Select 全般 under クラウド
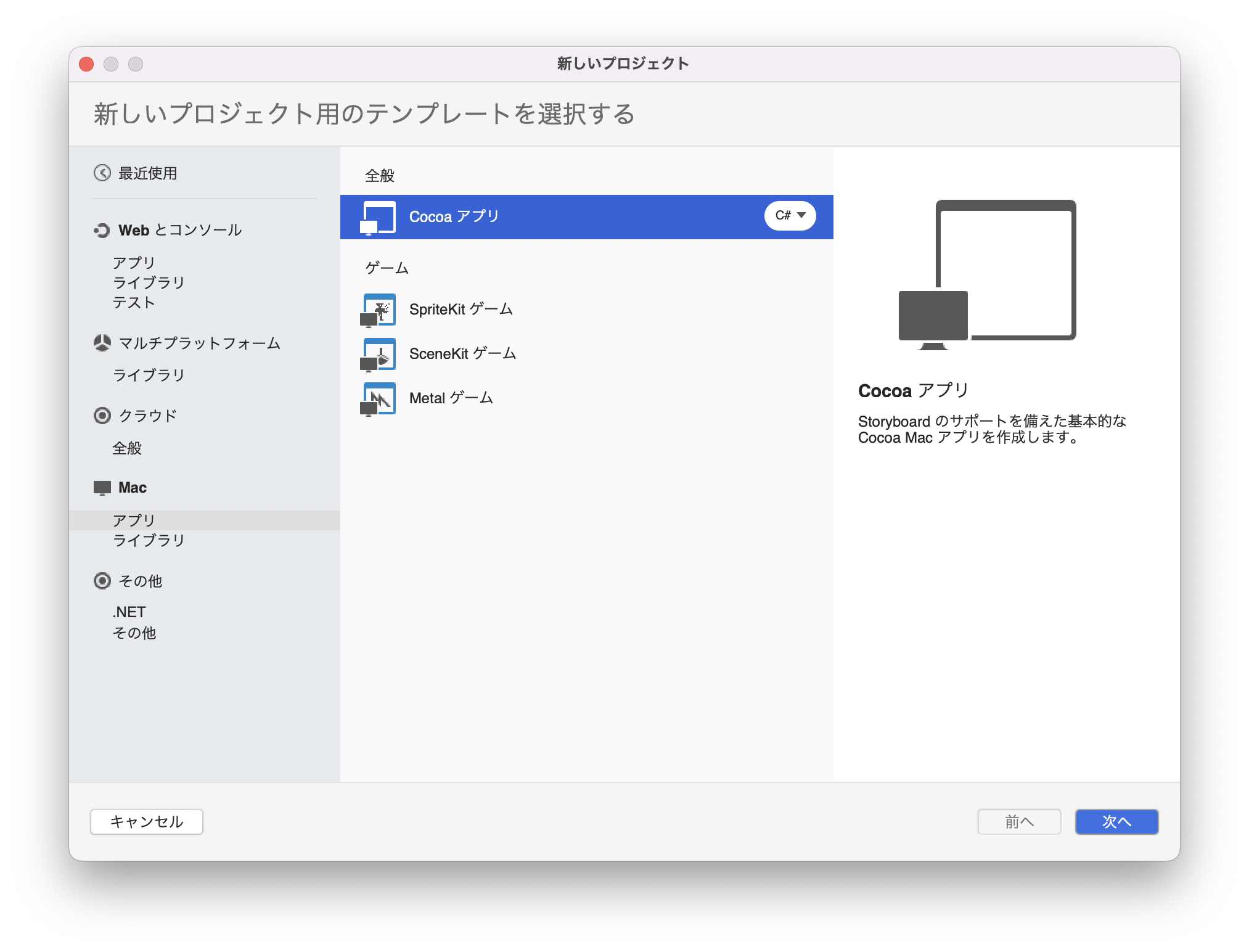 point(127,448)
